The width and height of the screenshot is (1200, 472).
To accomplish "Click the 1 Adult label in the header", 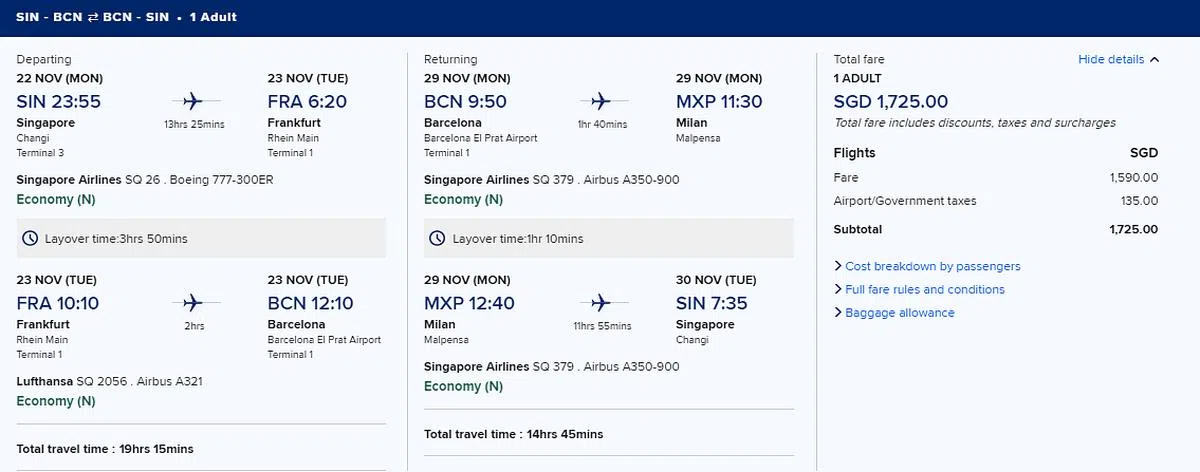I will (x=209, y=17).
